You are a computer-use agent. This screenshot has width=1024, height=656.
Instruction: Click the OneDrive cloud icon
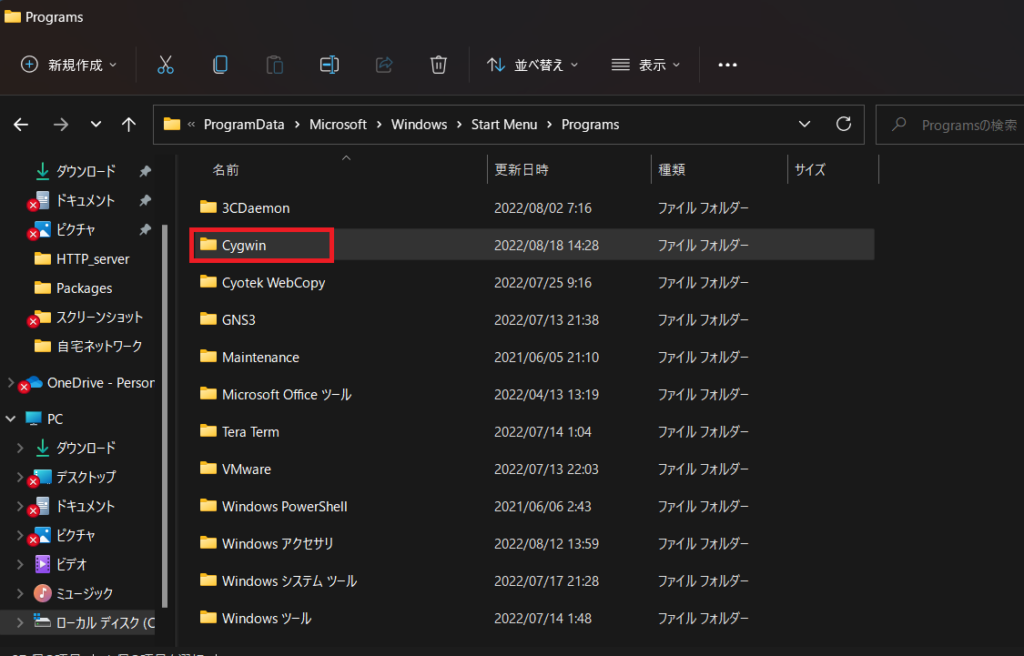tap(33, 382)
